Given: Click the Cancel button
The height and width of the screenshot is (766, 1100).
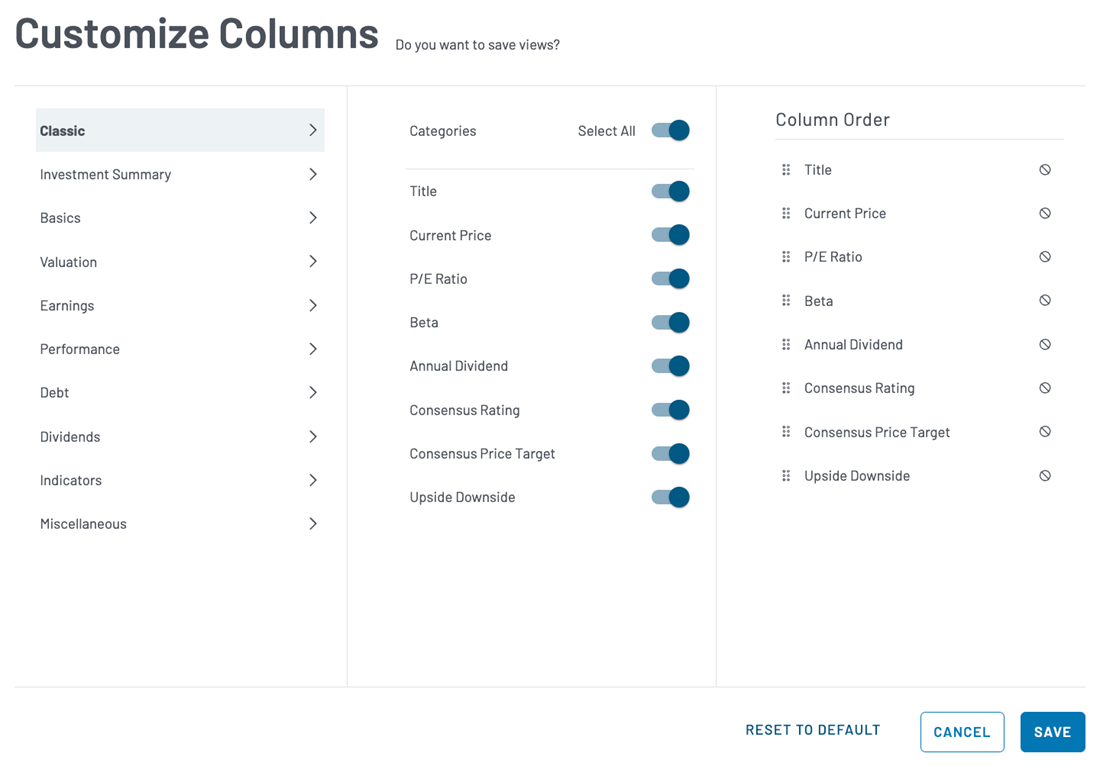Looking at the screenshot, I should (x=962, y=732).
